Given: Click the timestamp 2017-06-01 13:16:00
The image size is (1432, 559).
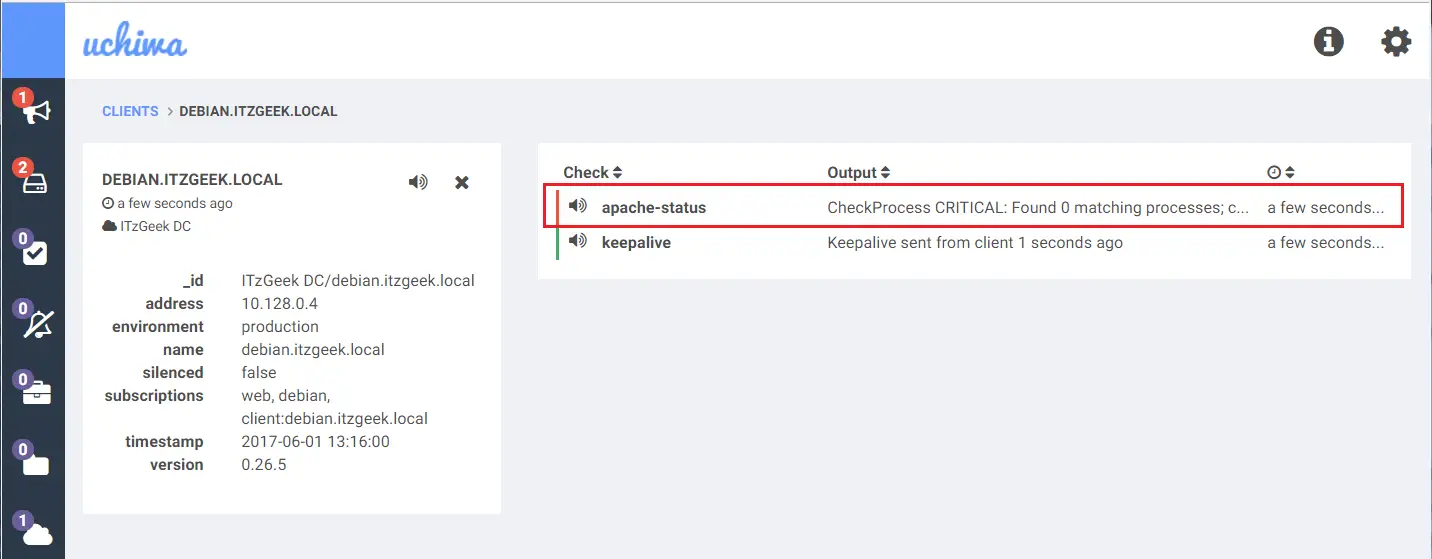Looking at the screenshot, I should pos(316,442).
